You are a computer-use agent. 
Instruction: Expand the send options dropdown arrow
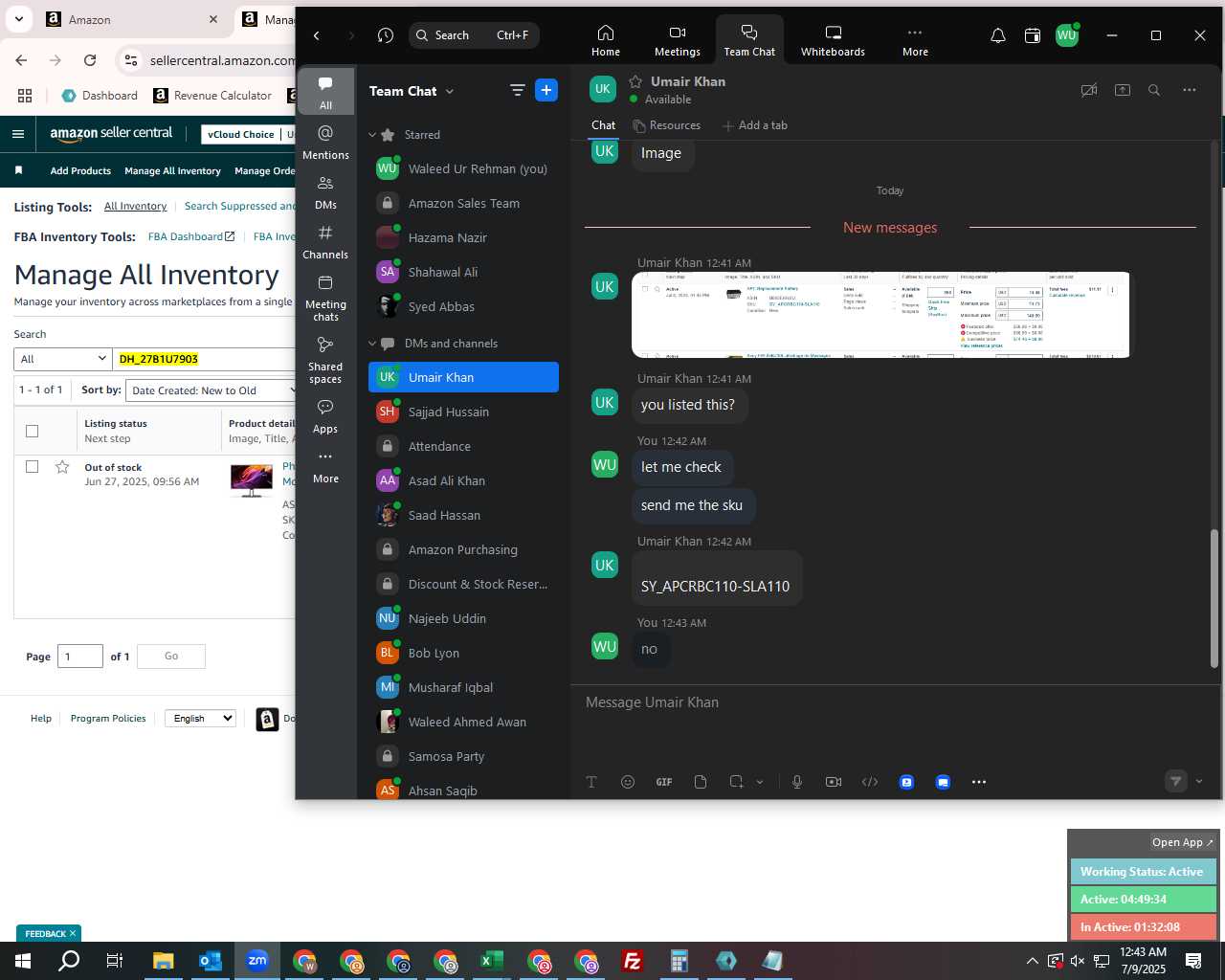[x=1199, y=781]
